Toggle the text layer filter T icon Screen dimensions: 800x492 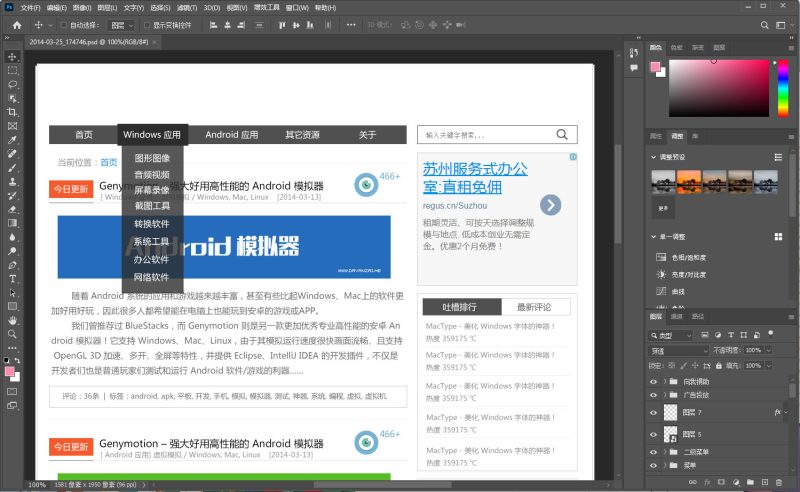[731, 335]
